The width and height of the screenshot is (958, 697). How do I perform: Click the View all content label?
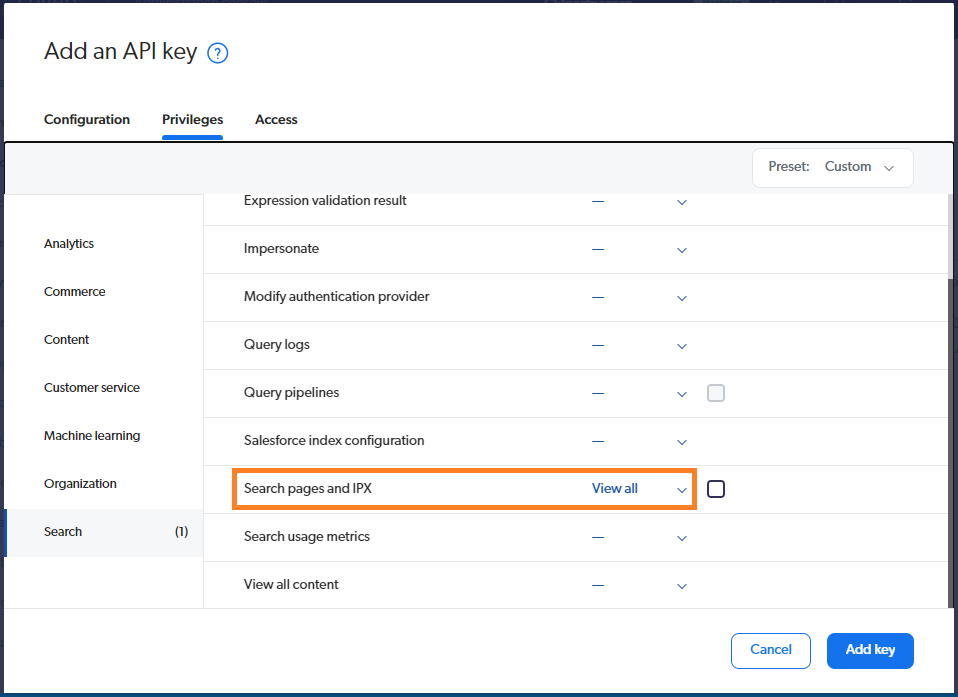tap(291, 585)
